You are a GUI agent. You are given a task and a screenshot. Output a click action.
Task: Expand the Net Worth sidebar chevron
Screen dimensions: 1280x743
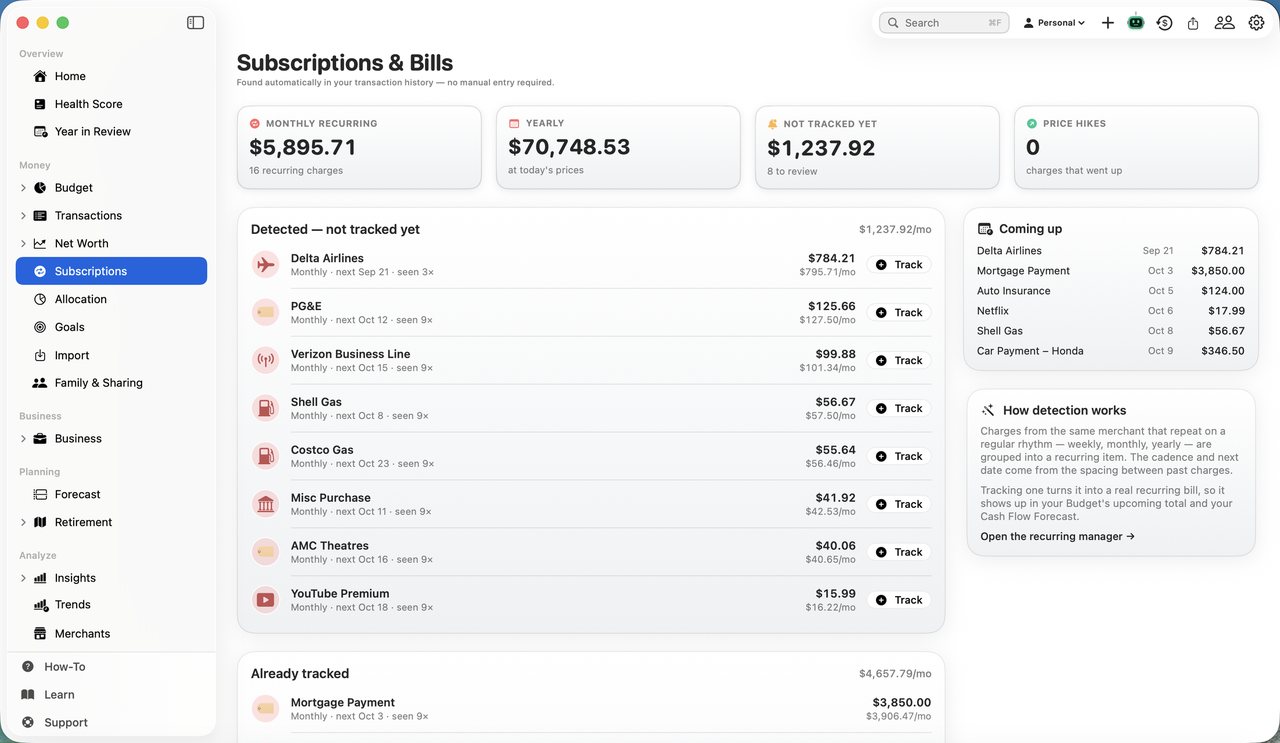[x=23, y=243]
